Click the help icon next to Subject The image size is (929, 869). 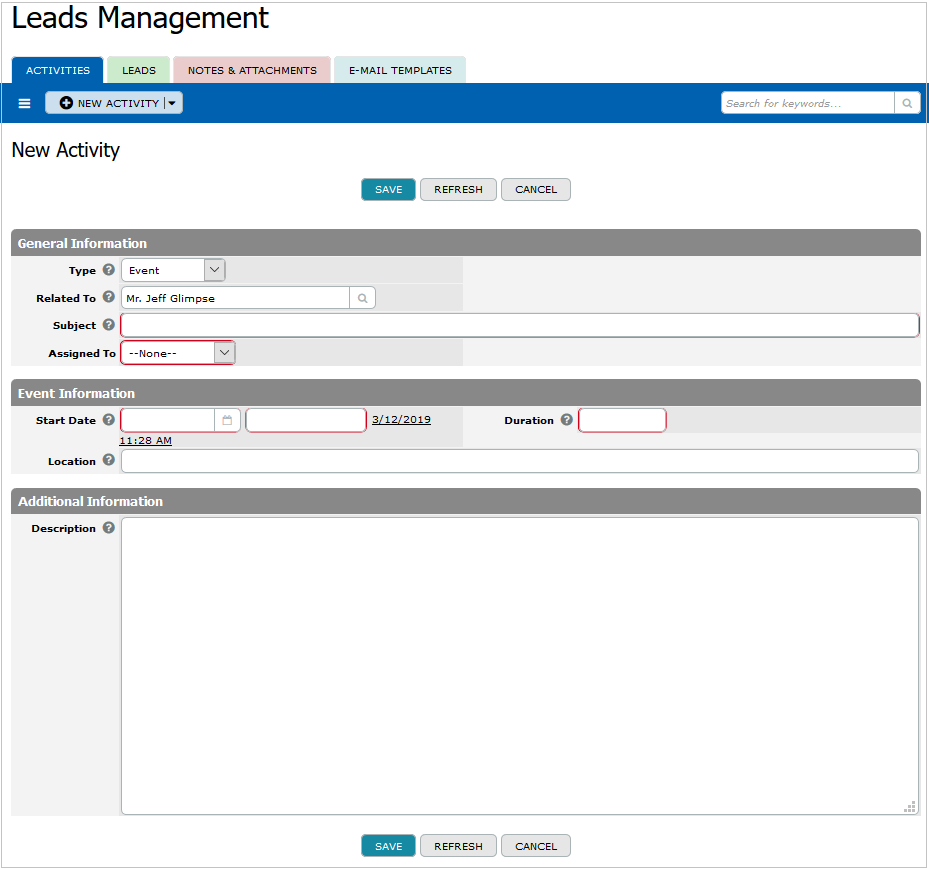coord(109,325)
